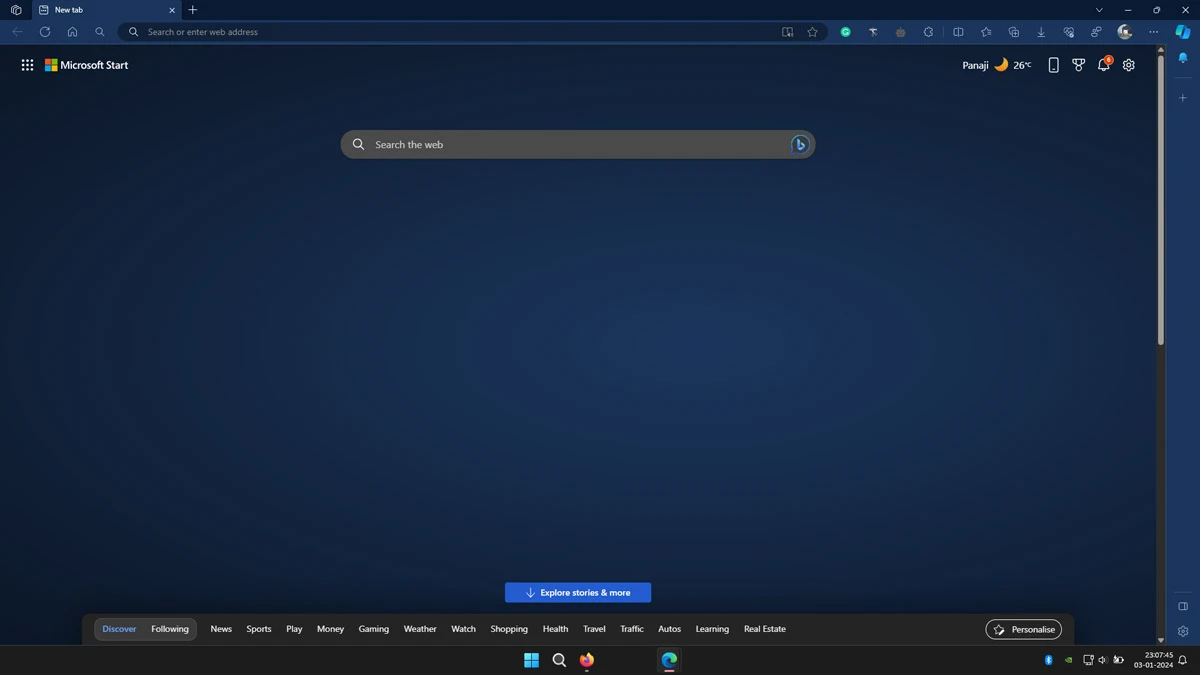Click the Downloads toolbar icon
The width and height of the screenshot is (1200, 675).
[x=1041, y=32]
